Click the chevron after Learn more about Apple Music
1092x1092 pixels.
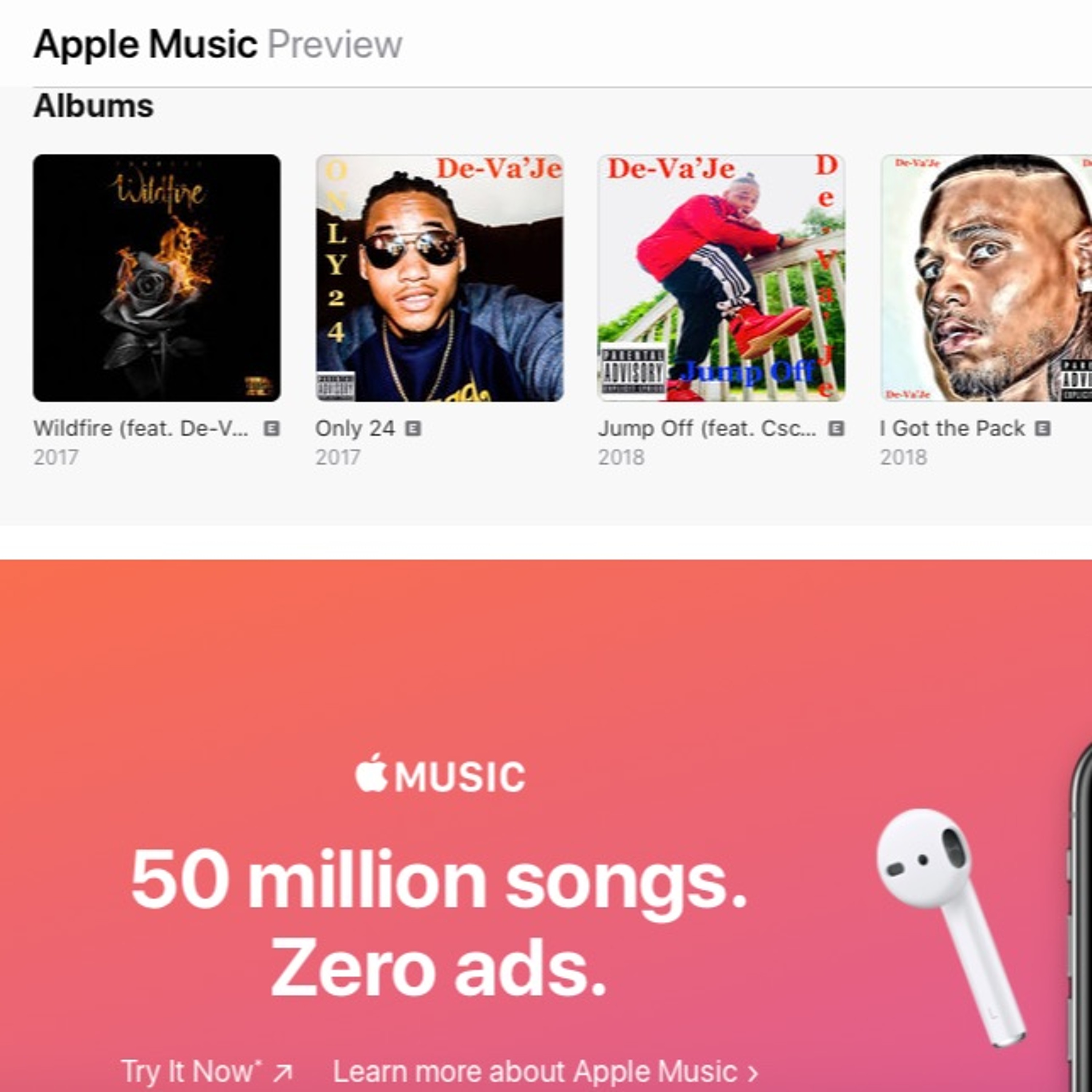tap(753, 1072)
